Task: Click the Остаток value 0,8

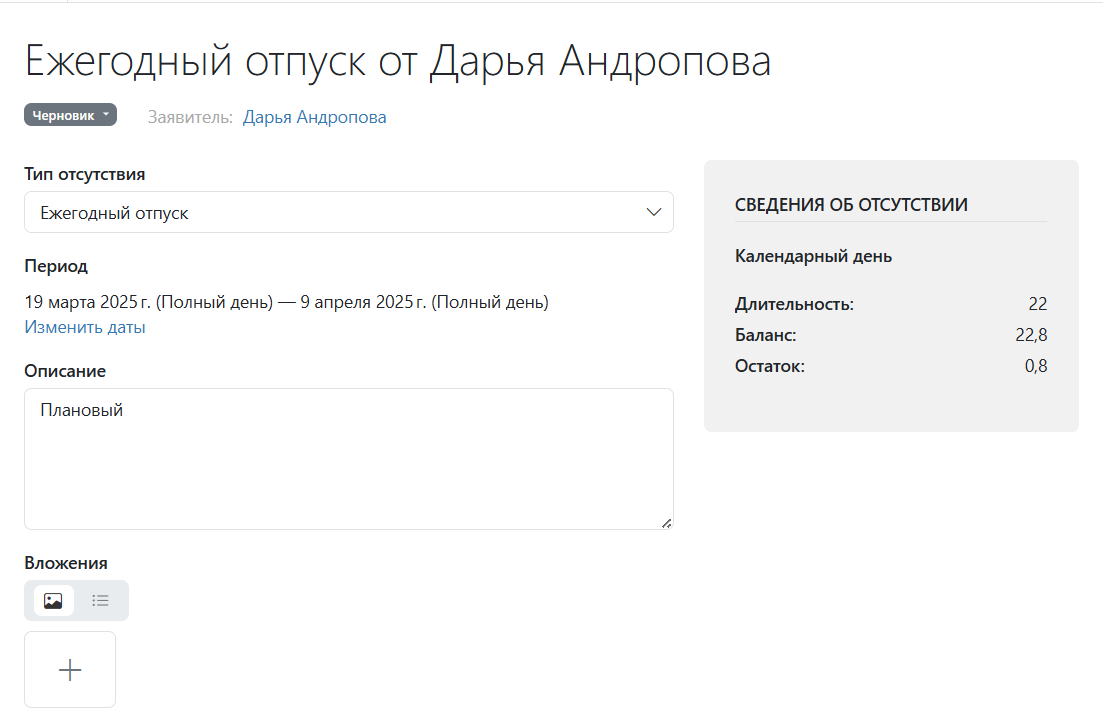Action: coord(1036,366)
